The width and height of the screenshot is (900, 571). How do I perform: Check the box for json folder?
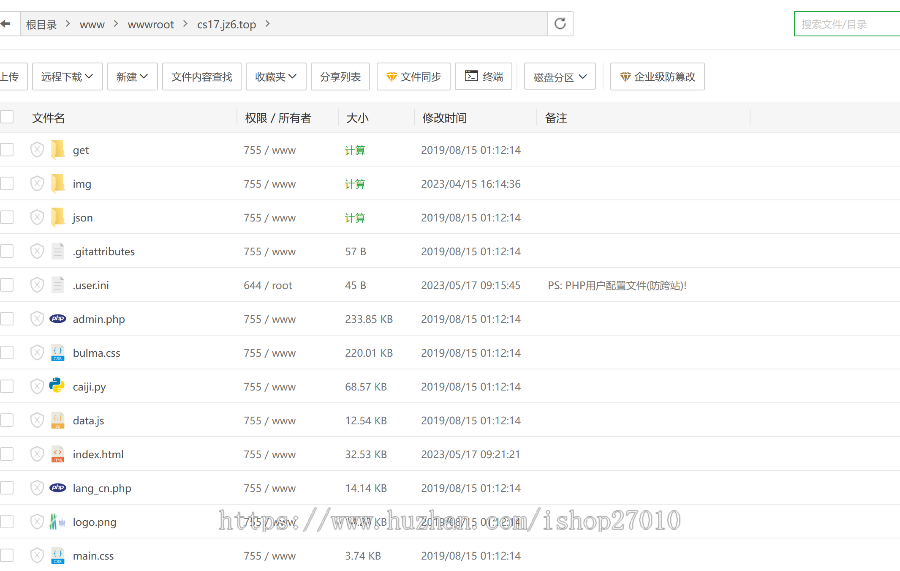(7, 217)
